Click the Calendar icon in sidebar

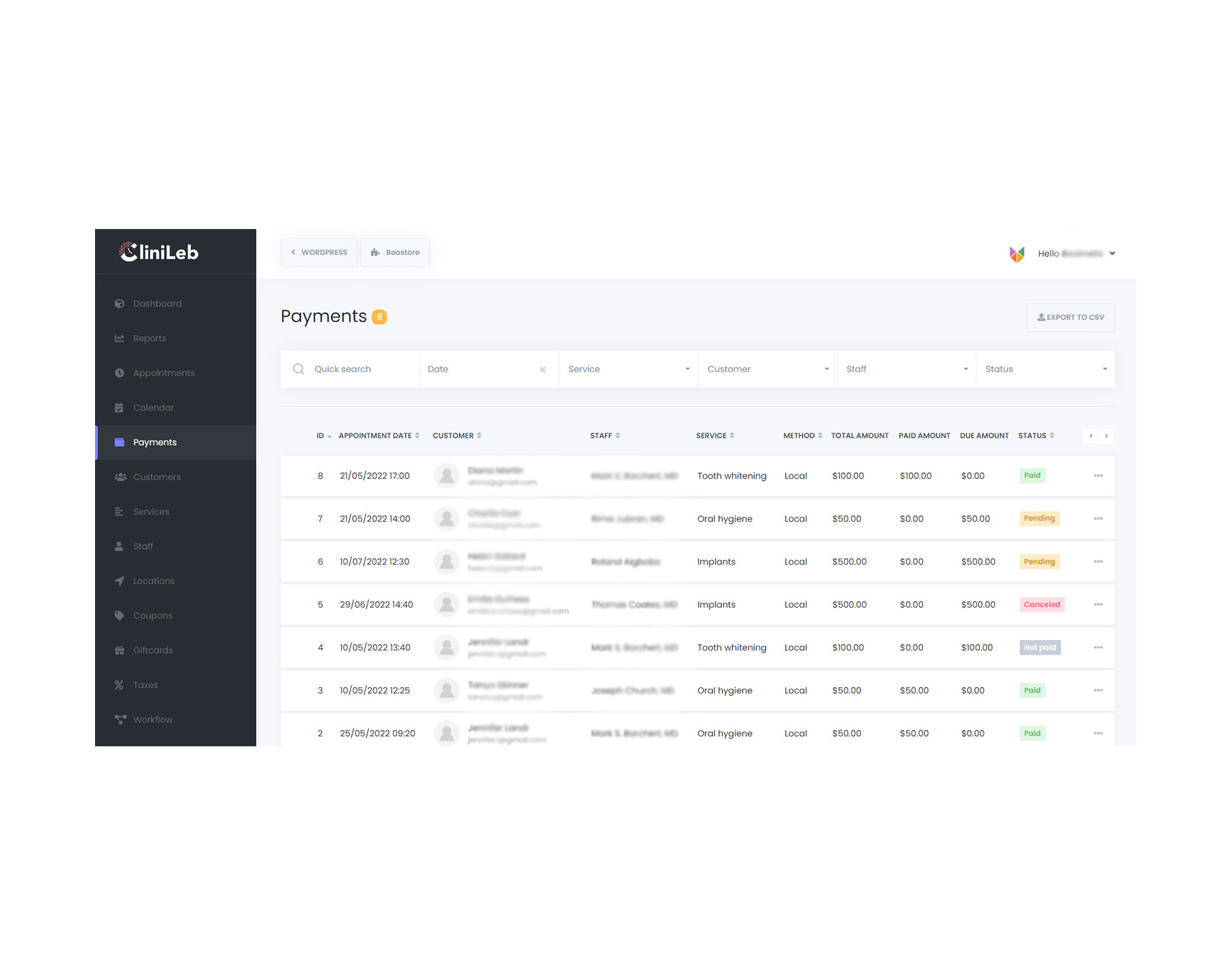119,408
